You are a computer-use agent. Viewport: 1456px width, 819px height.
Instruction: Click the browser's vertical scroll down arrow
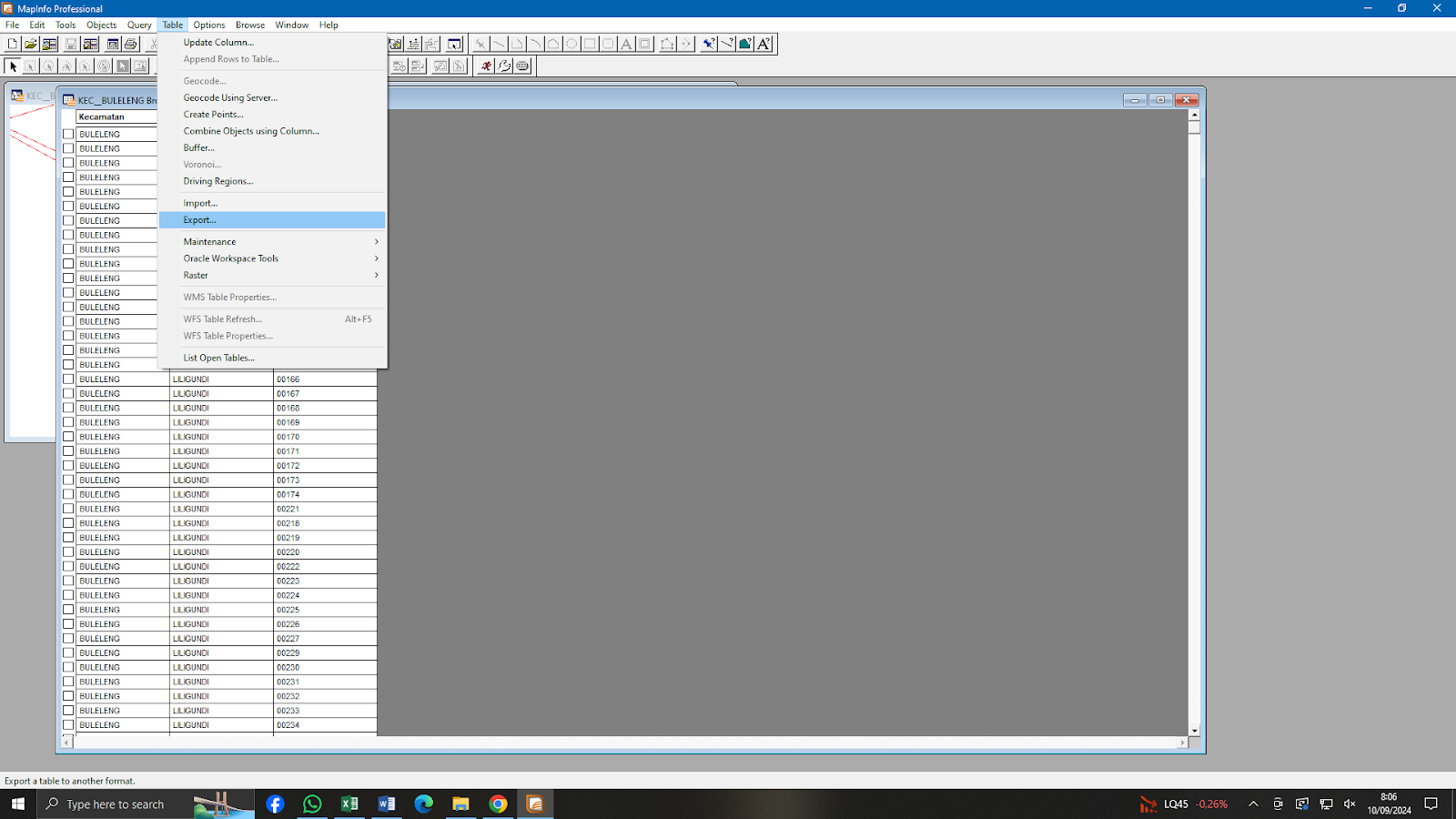(x=1194, y=730)
